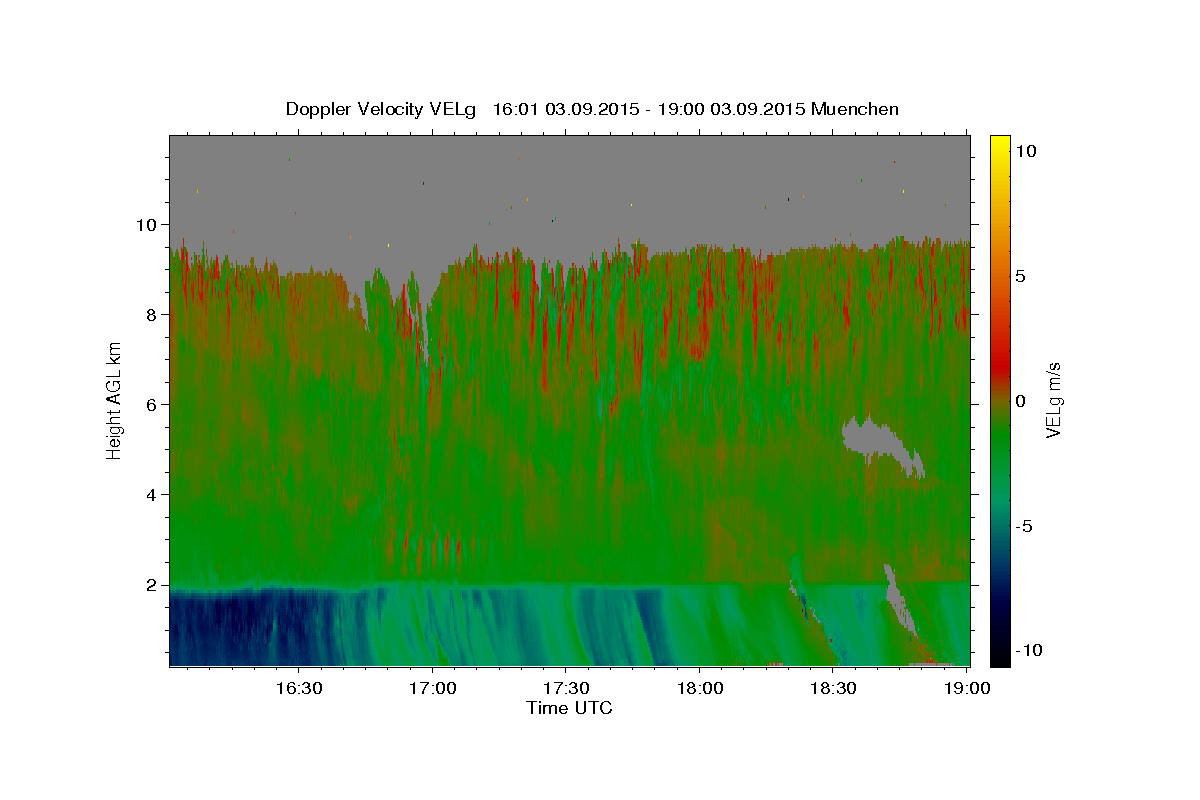The height and width of the screenshot is (800, 1200).
Task: Click the colorbar value '-10'
Action: pyautogui.click(x=1030, y=650)
